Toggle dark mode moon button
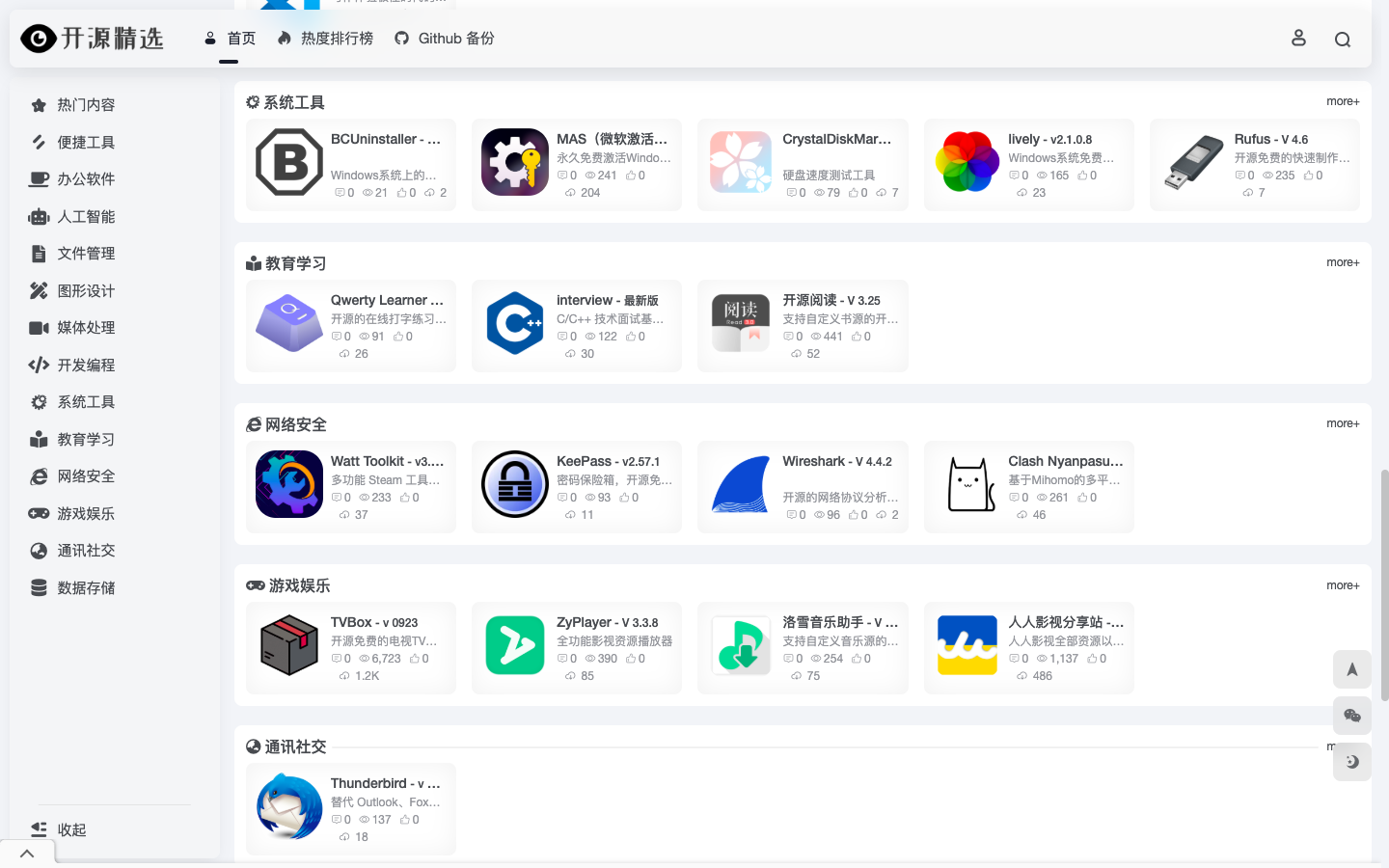 coord(1352,762)
